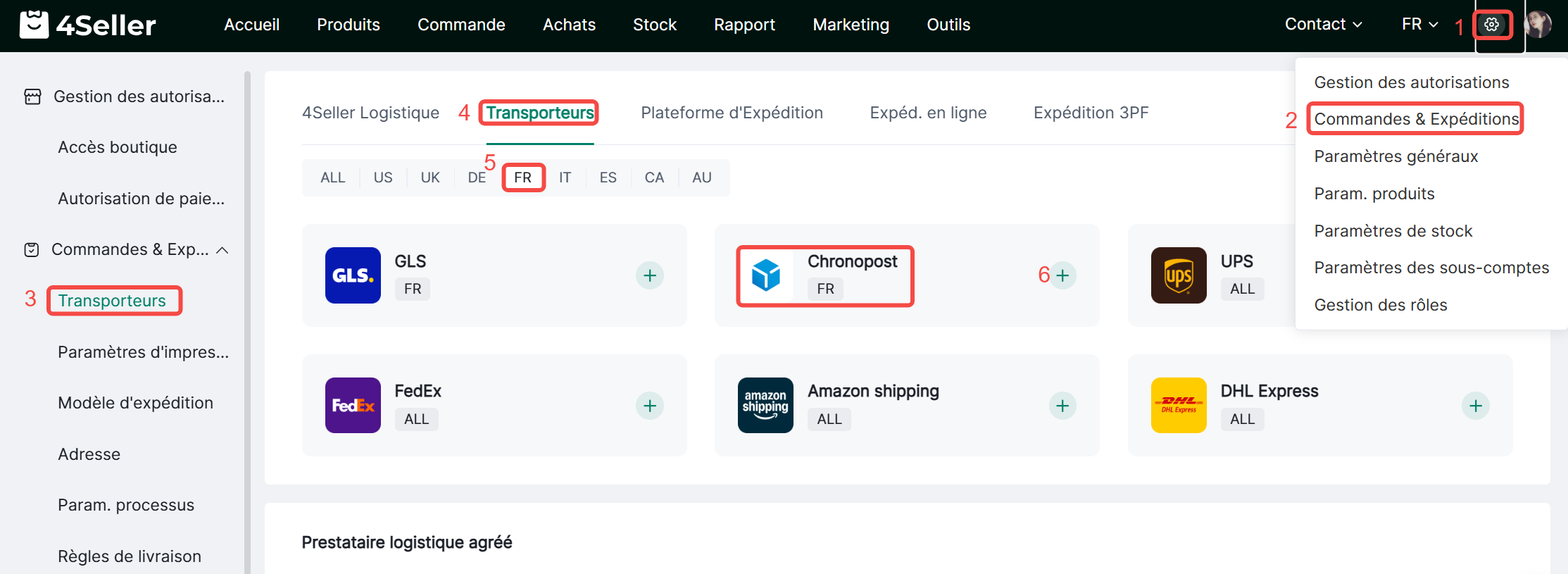The image size is (1568, 574).
Task: Add DHL Express with plus icon
Action: point(1475,406)
